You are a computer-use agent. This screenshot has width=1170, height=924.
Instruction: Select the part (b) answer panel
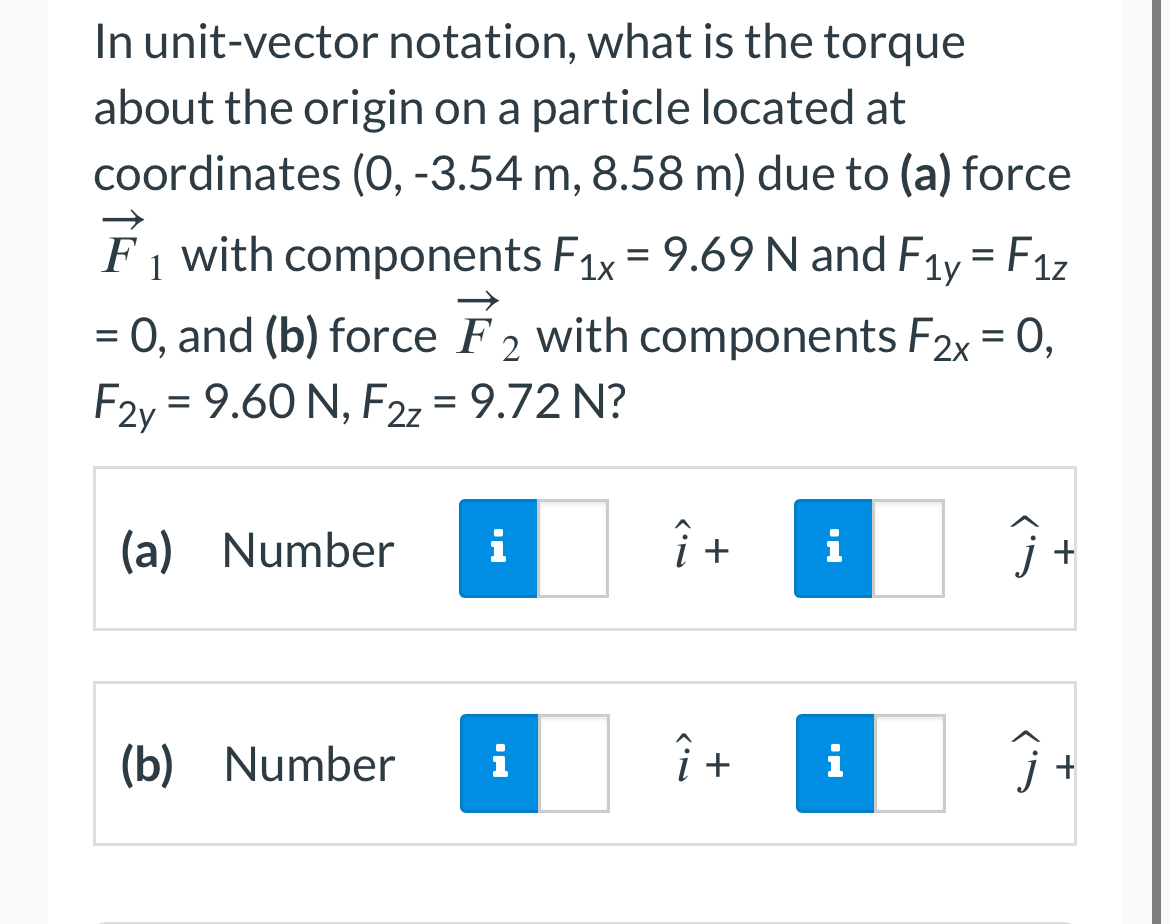click(x=585, y=763)
